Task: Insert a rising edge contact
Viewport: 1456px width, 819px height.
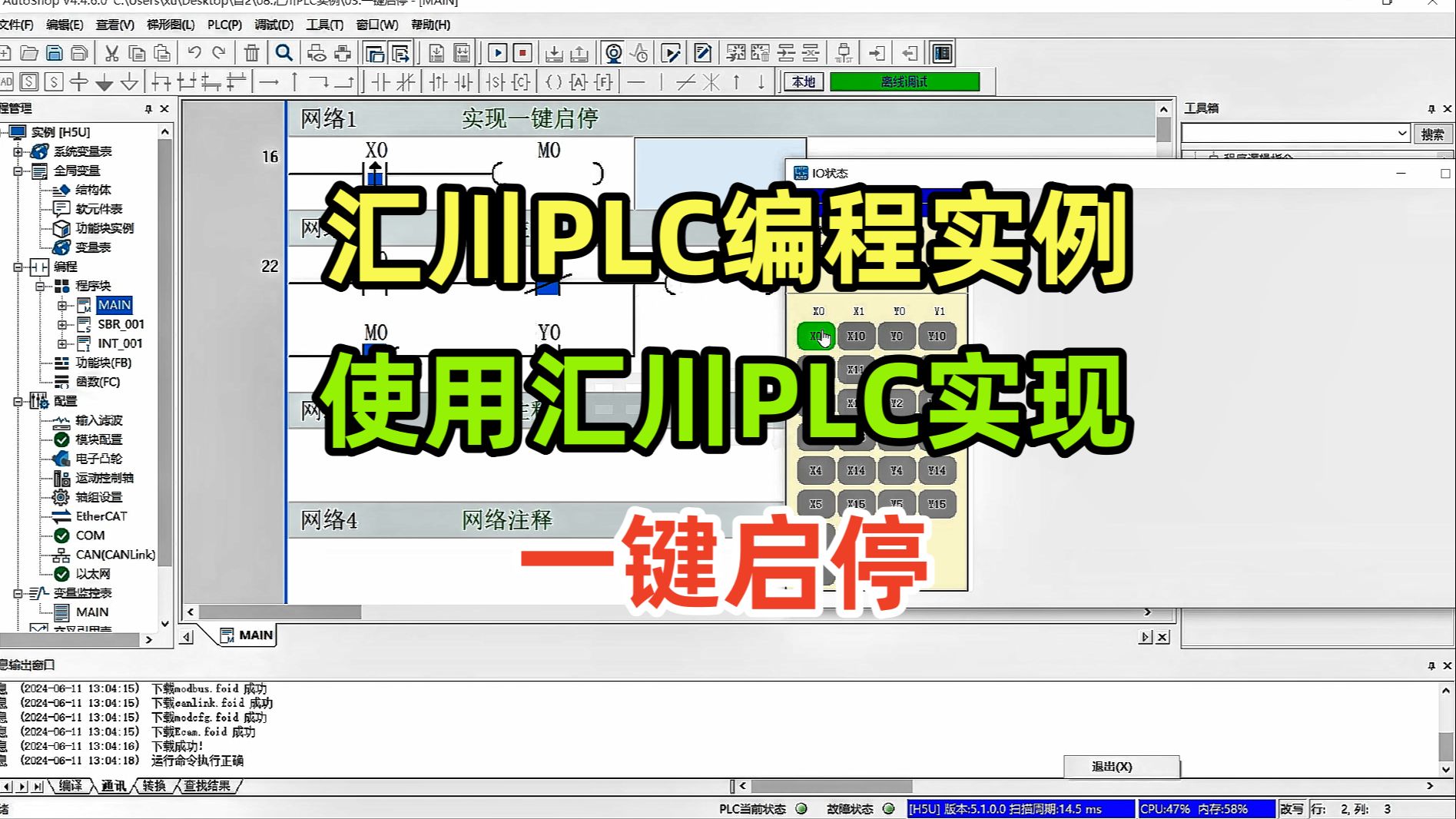Action: point(438,81)
